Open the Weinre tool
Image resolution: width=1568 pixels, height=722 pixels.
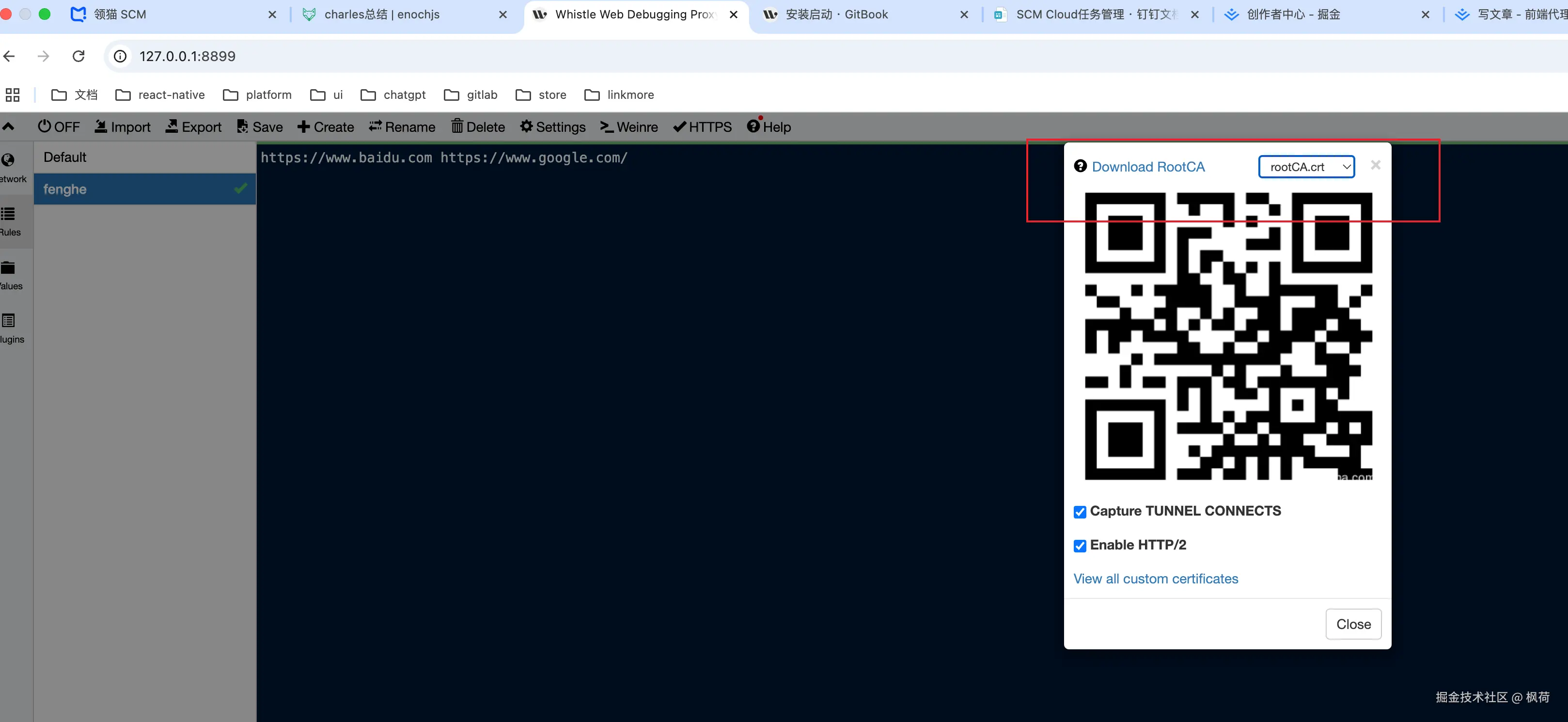(629, 126)
